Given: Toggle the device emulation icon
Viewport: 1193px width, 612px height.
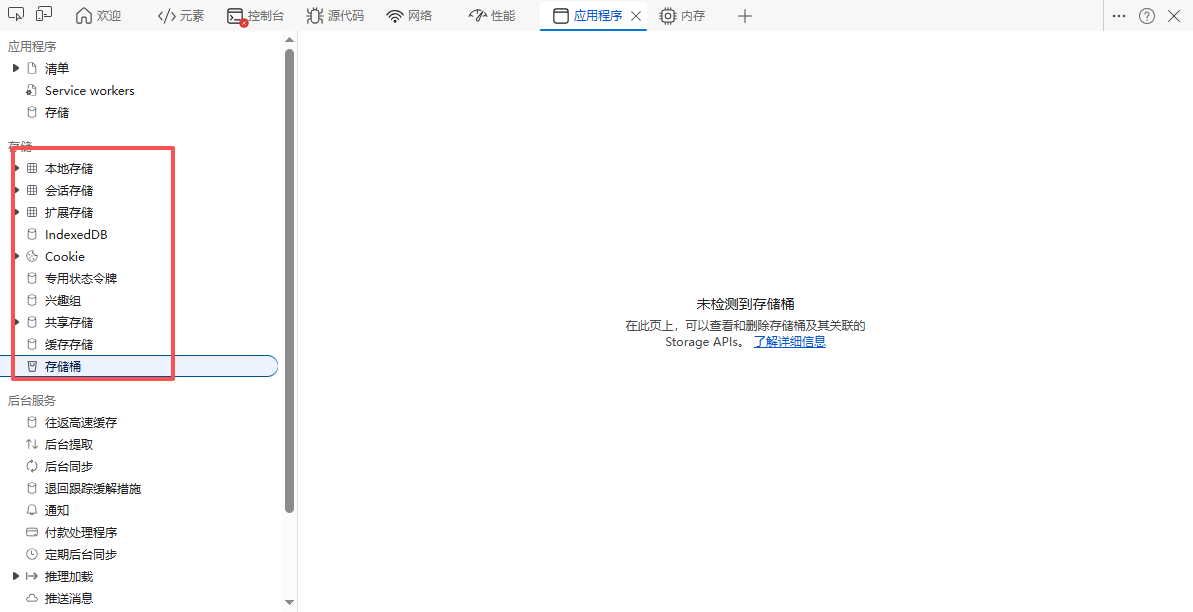Looking at the screenshot, I should [44, 15].
